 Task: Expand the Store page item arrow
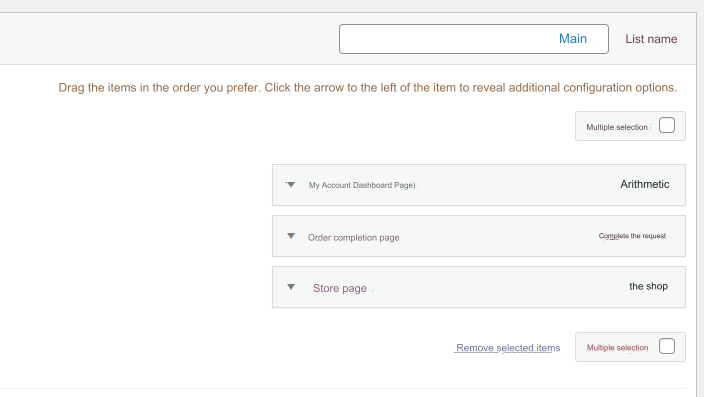[x=291, y=287]
